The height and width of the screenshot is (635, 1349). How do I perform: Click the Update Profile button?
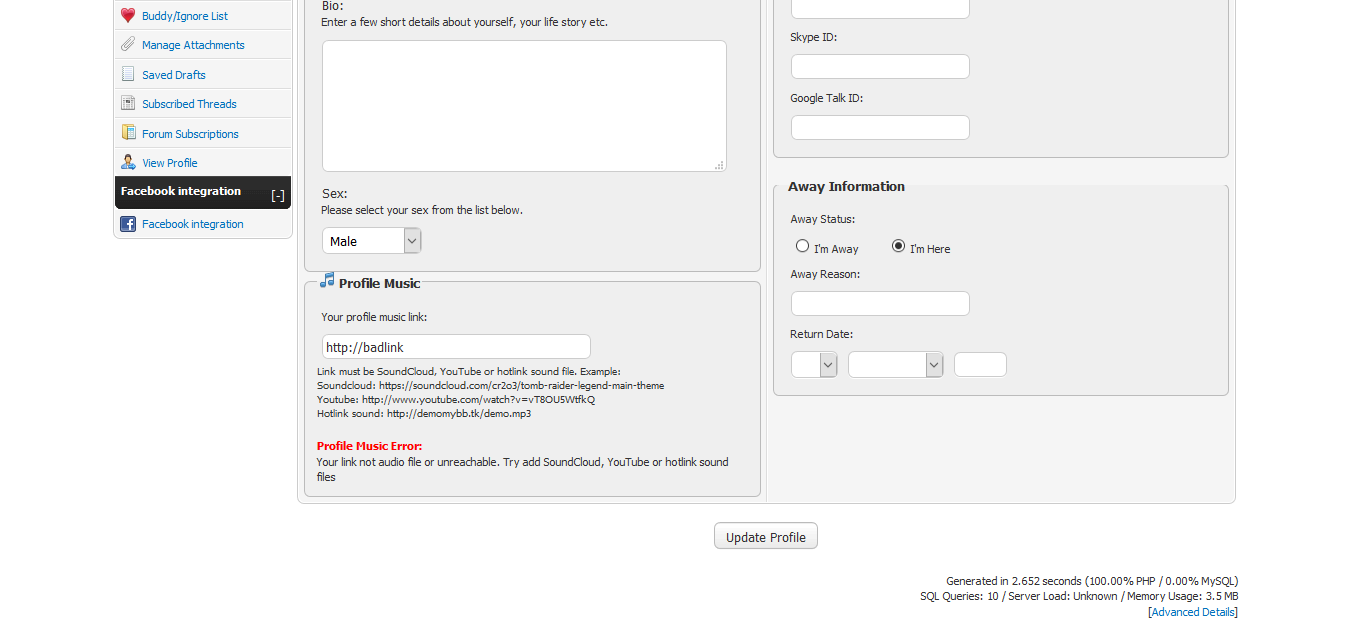click(766, 537)
